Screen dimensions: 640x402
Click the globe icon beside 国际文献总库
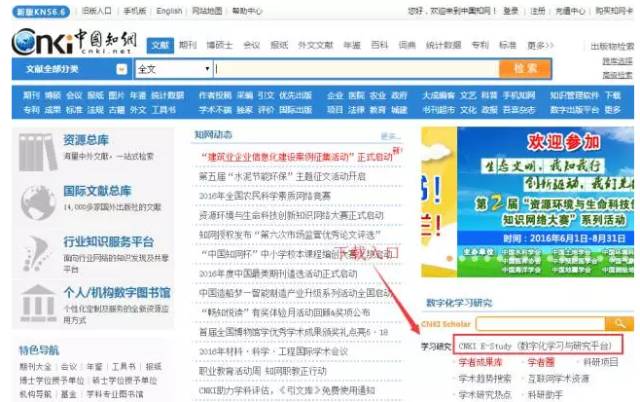tap(38, 202)
